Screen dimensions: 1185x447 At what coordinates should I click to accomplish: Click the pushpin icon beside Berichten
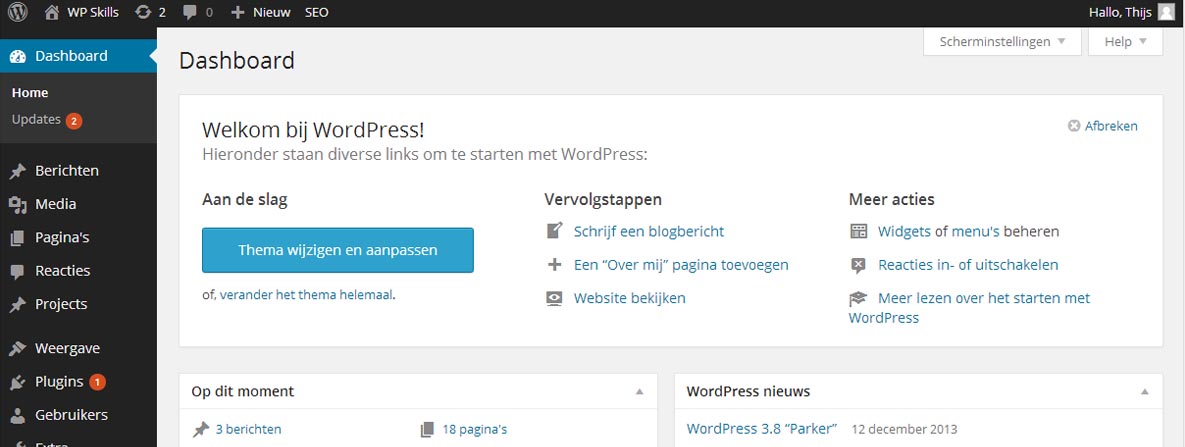pos(17,172)
